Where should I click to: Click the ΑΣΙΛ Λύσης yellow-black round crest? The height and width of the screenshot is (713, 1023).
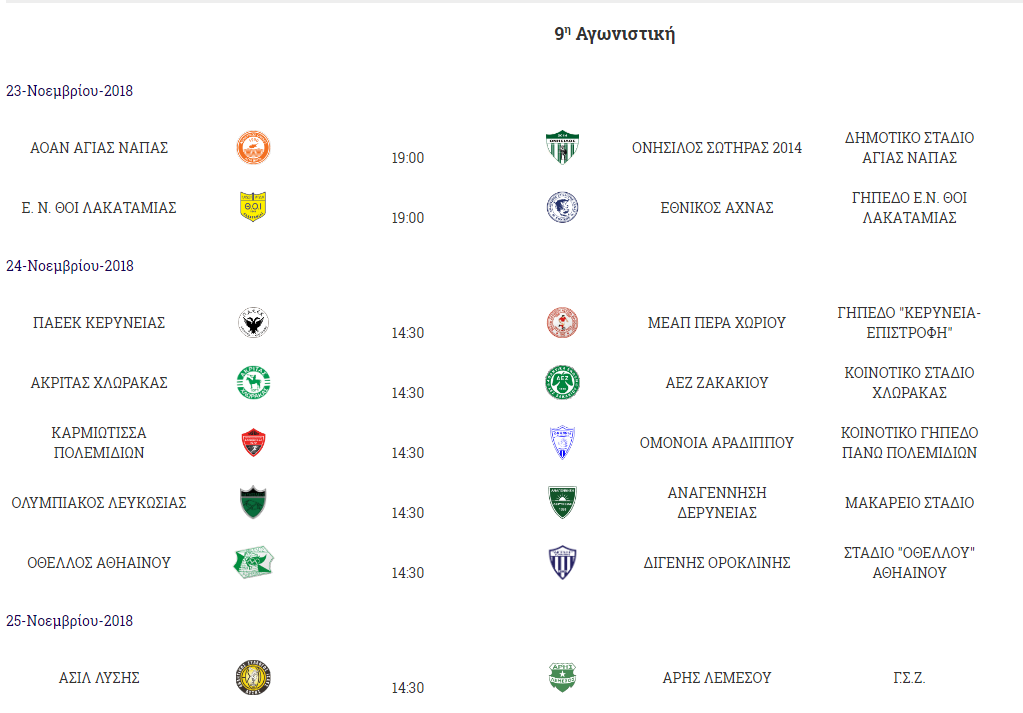pyautogui.click(x=253, y=677)
